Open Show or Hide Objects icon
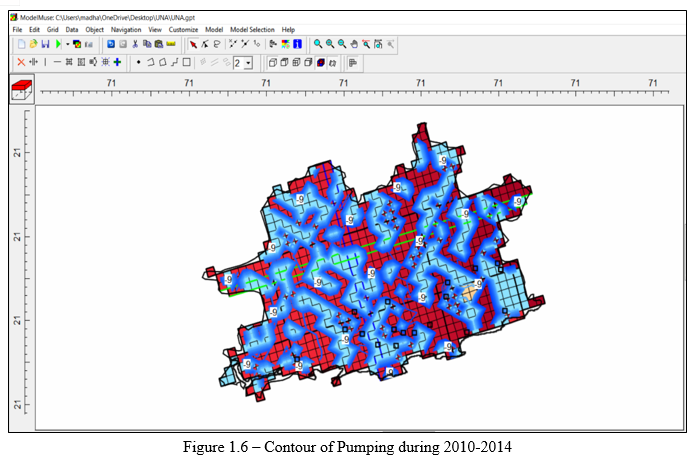Screen dimensions: 696x462 273,44
